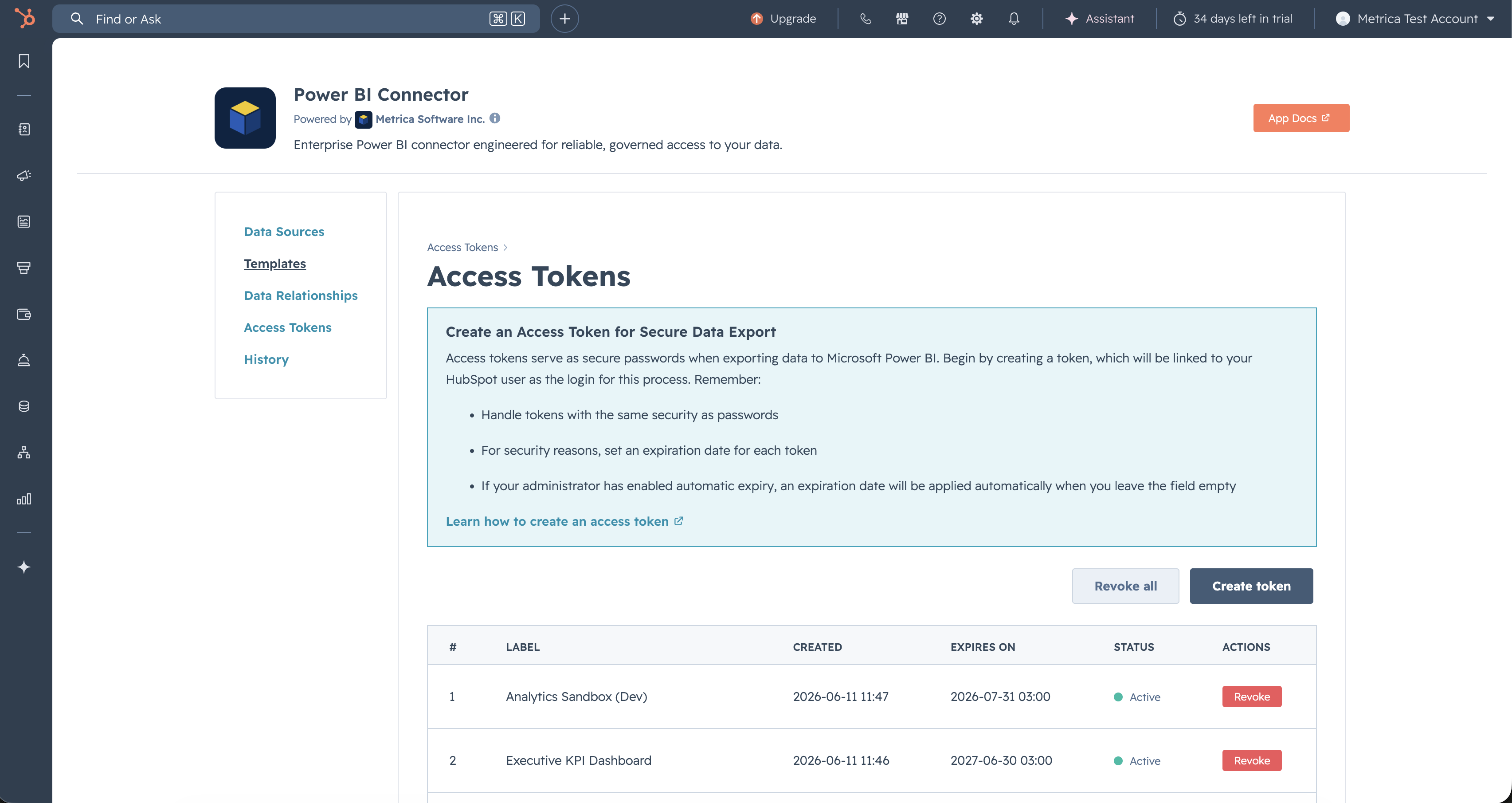The height and width of the screenshot is (803, 1512).
Task: Click the LABEL column header
Action: [x=522, y=647]
